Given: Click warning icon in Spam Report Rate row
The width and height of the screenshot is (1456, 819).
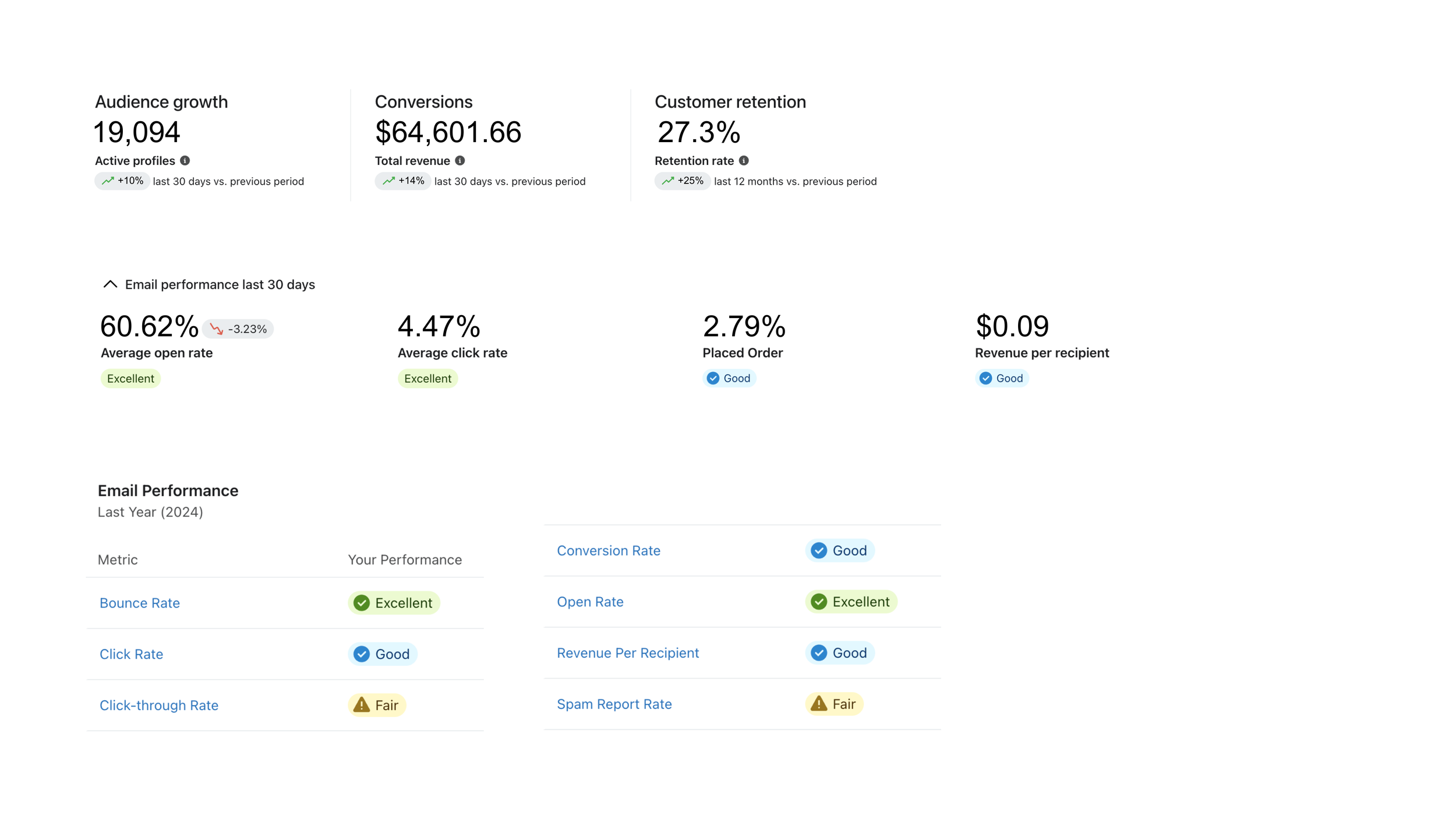Looking at the screenshot, I should coord(818,704).
